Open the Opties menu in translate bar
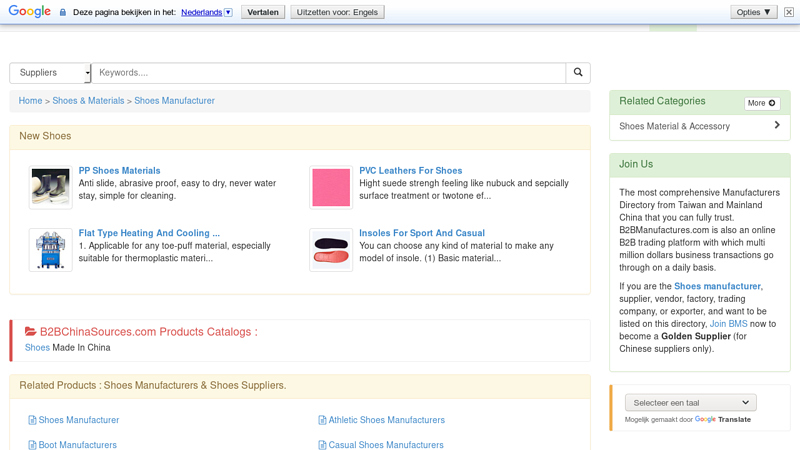Screen dimensions: 800x450 (754, 12)
